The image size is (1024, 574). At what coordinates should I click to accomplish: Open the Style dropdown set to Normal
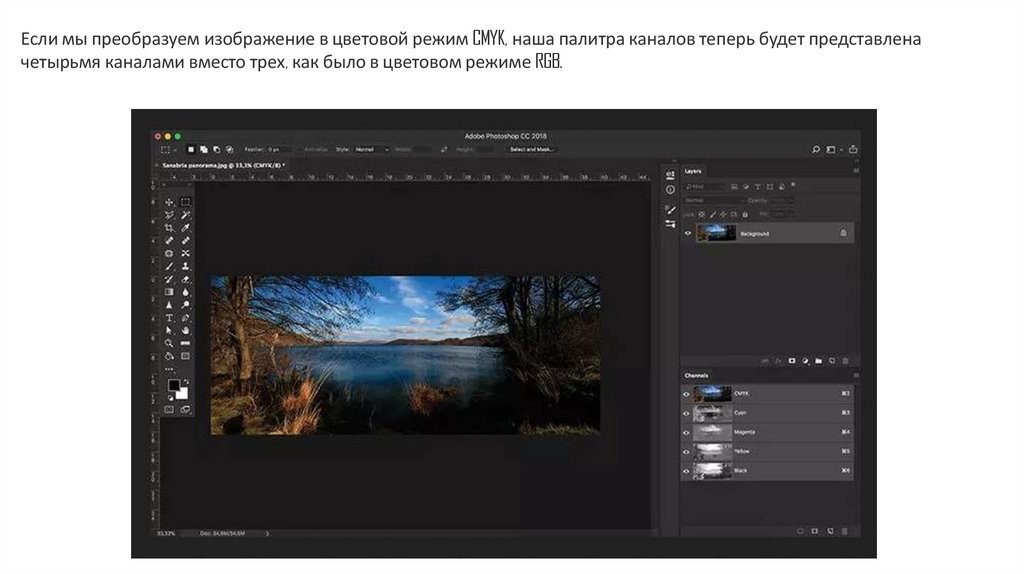(371, 149)
